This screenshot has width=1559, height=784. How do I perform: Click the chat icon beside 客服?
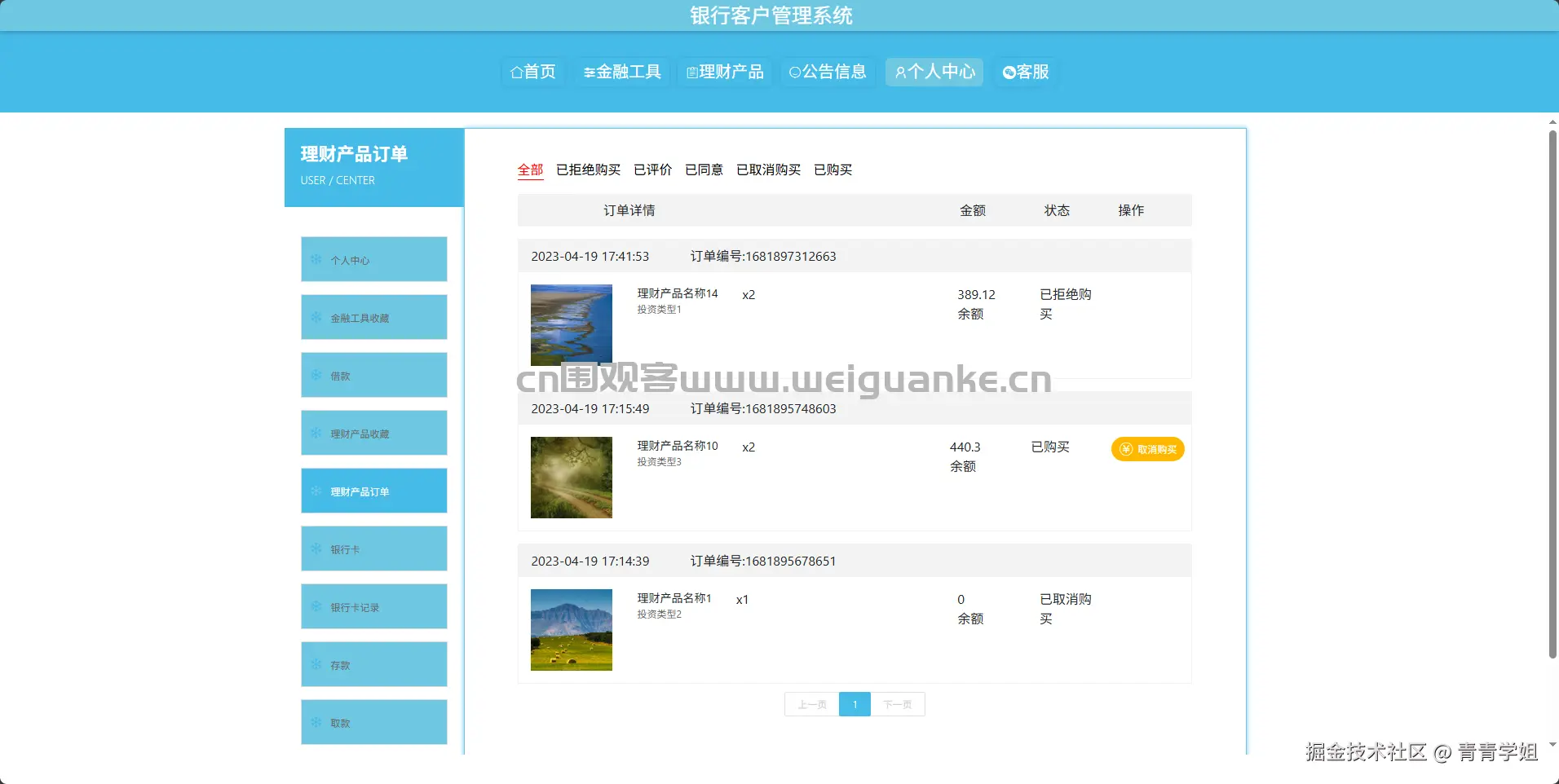tap(1009, 73)
